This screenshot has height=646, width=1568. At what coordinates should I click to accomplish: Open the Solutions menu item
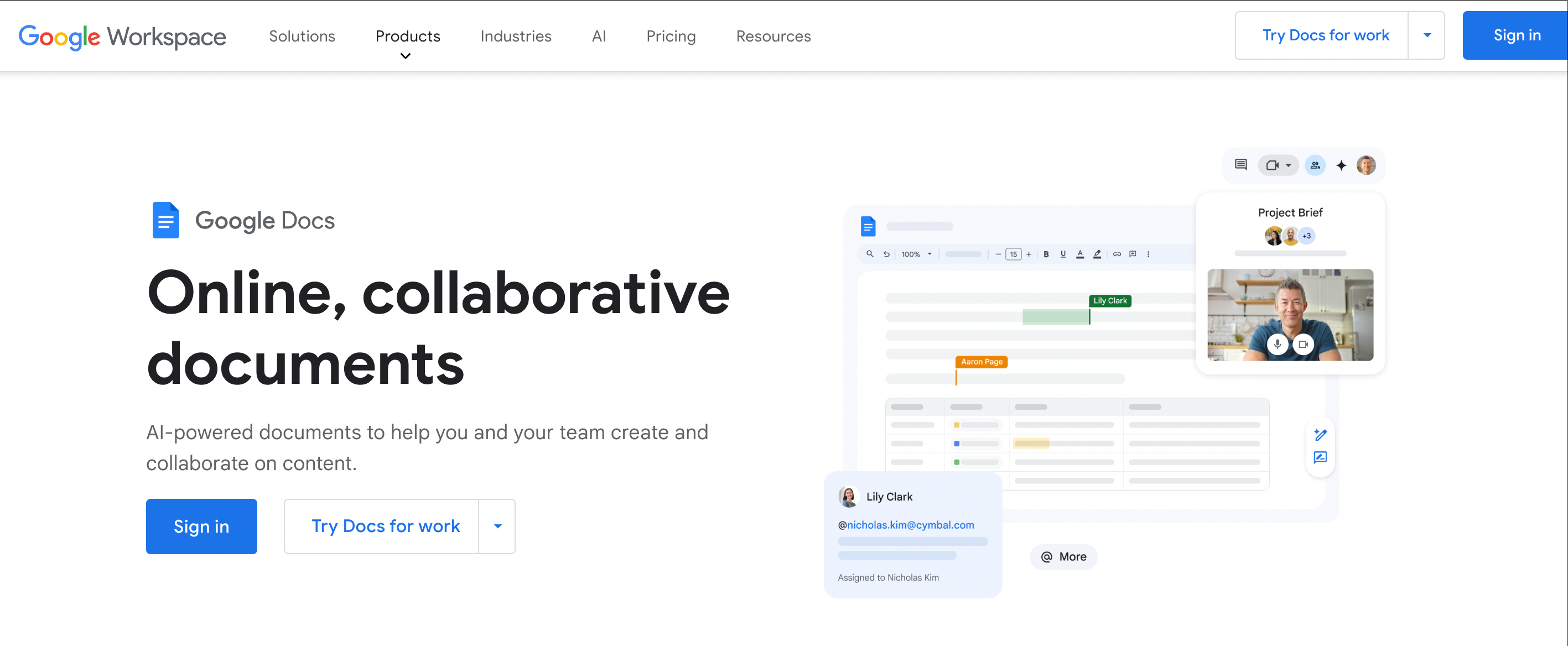tap(302, 36)
